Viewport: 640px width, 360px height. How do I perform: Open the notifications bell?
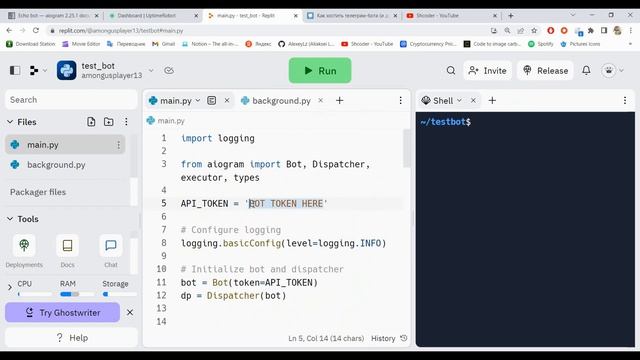(586, 71)
